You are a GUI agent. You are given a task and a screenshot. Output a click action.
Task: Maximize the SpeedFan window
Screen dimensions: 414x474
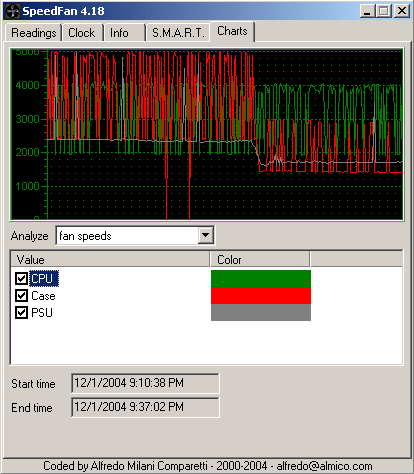click(384, 11)
